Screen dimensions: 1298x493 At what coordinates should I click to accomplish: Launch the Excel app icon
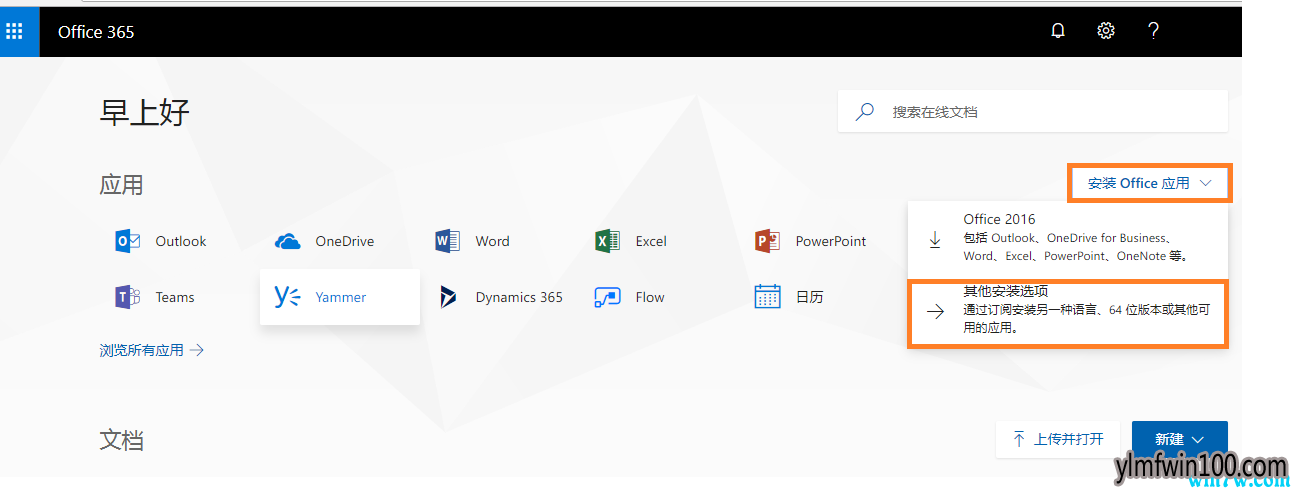pyautogui.click(x=607, y=241)
